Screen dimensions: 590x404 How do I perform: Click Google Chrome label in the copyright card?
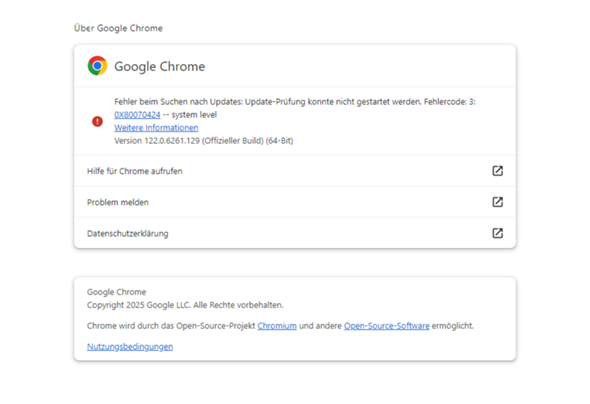116,292
